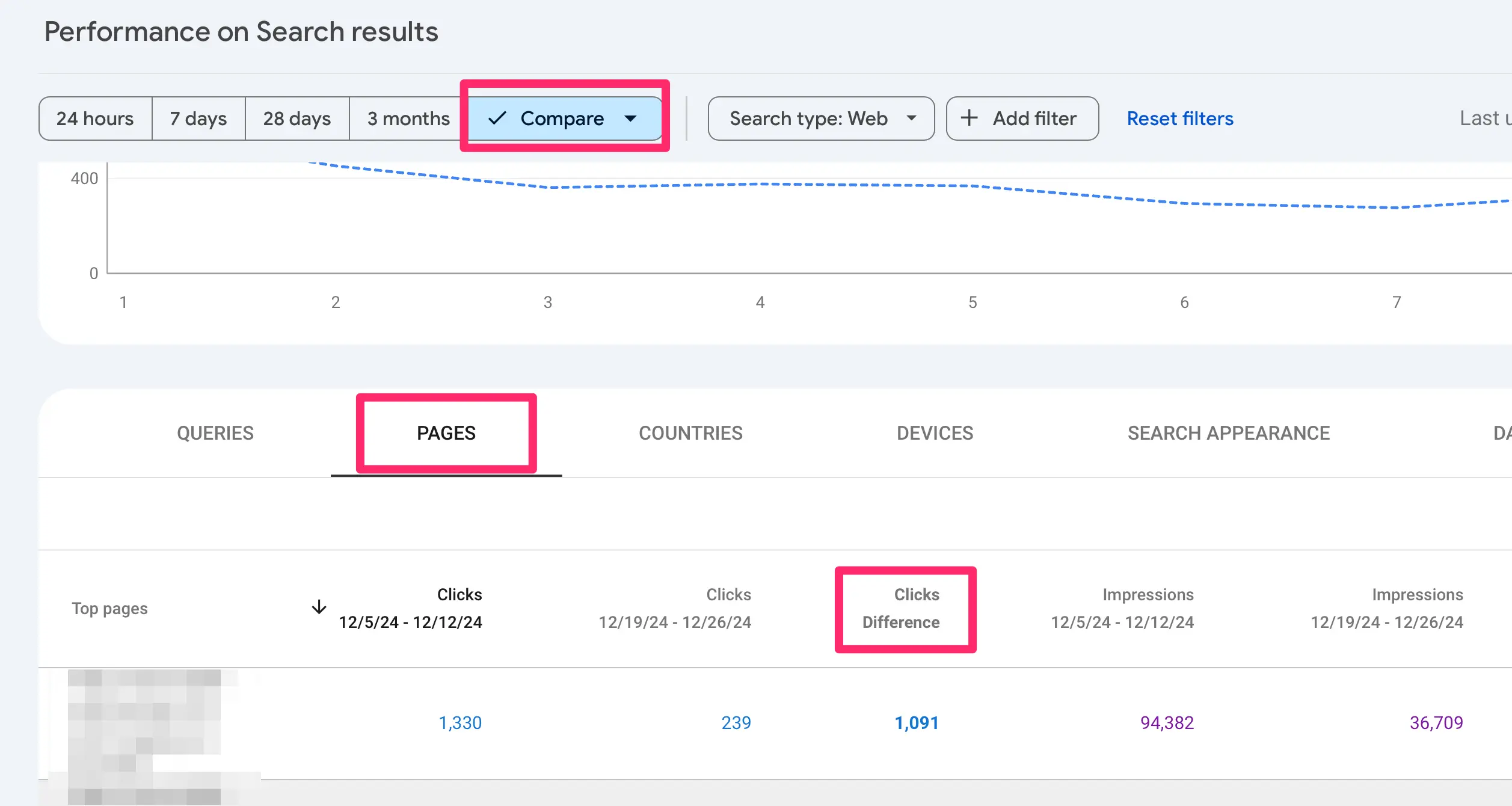Image resolution: width=1512 pixels, height=806 pixels.
Task: Sort by Clicks 12/19/24 - 12/26/24 column
Action: [x=675, y=608]
